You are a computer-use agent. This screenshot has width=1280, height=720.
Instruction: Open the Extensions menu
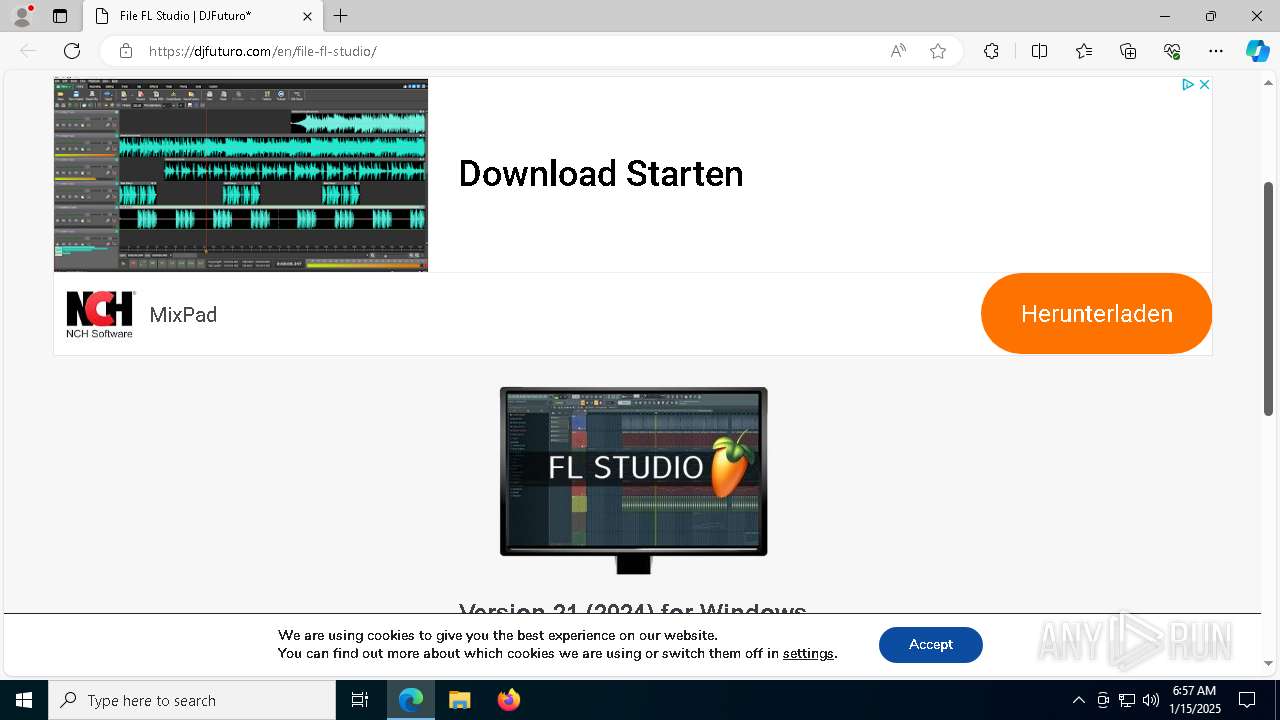991,51
